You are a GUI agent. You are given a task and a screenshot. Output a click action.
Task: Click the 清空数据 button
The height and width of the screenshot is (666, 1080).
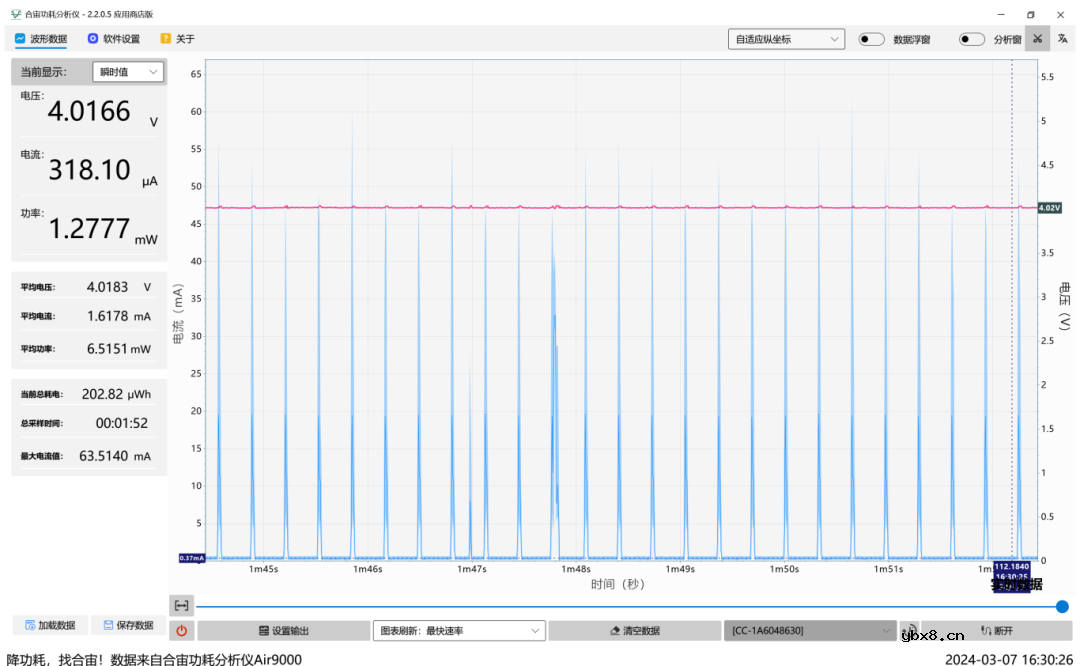coord(634,631)
